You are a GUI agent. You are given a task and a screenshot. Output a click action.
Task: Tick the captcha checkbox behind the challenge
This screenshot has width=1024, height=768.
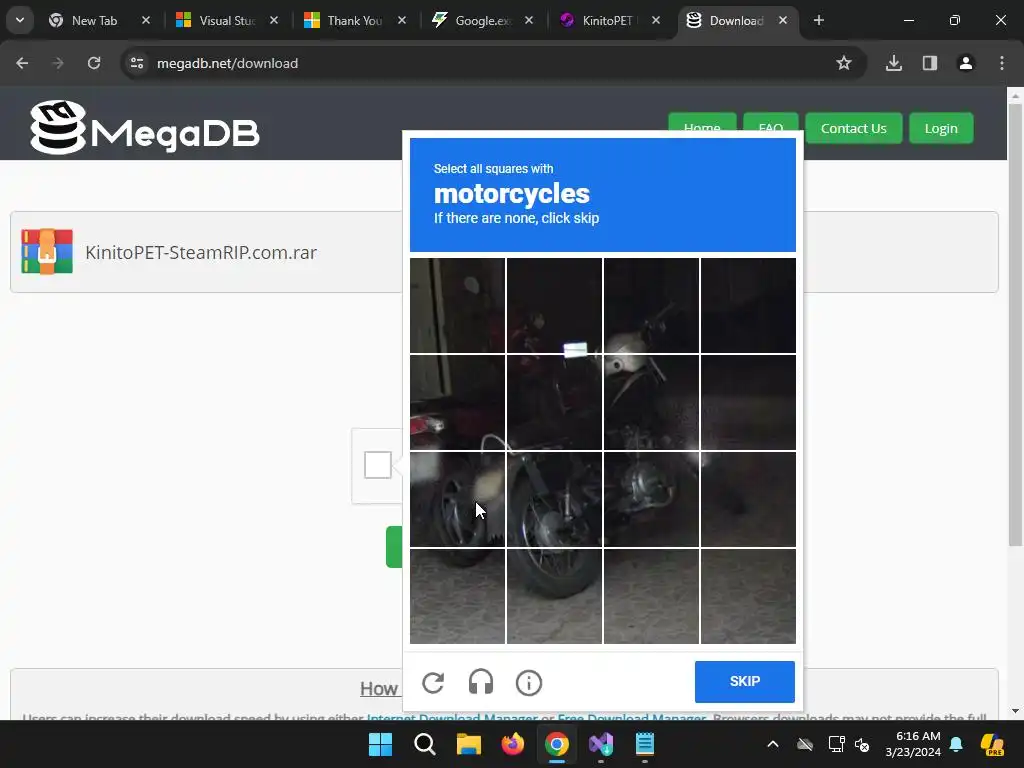[x=377, y=465]
